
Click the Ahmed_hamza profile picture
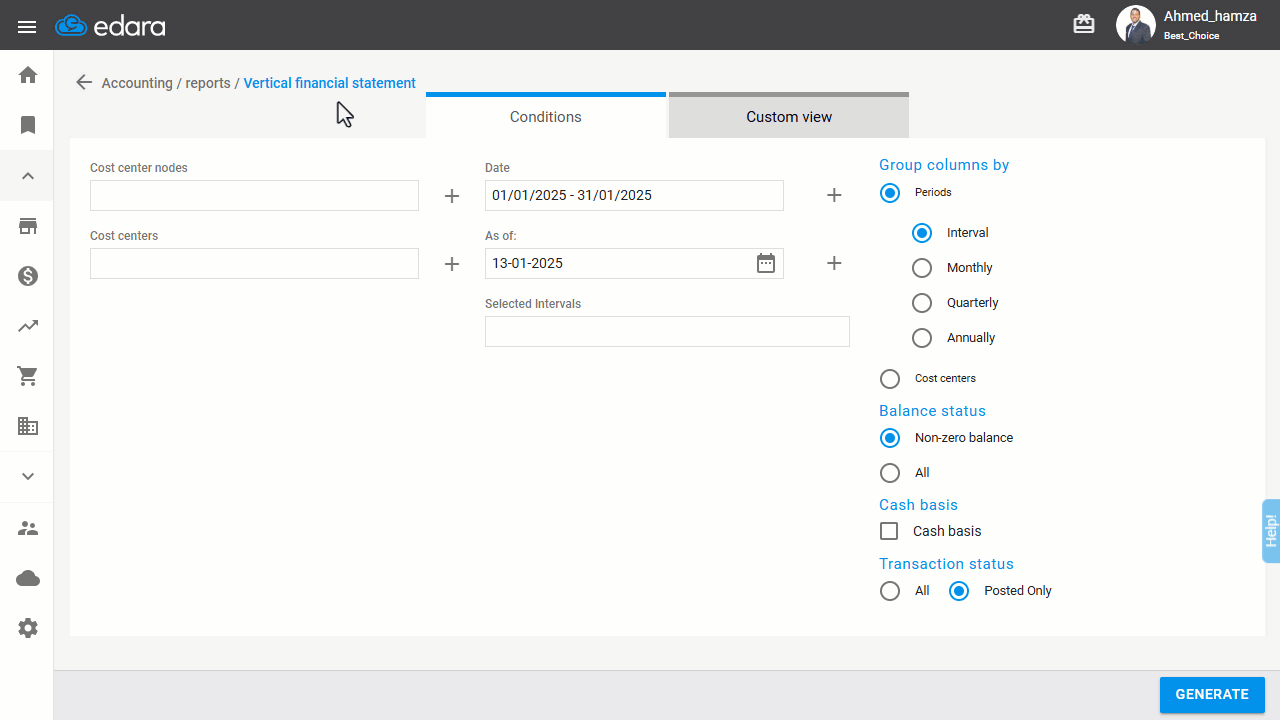[1135, 25]
